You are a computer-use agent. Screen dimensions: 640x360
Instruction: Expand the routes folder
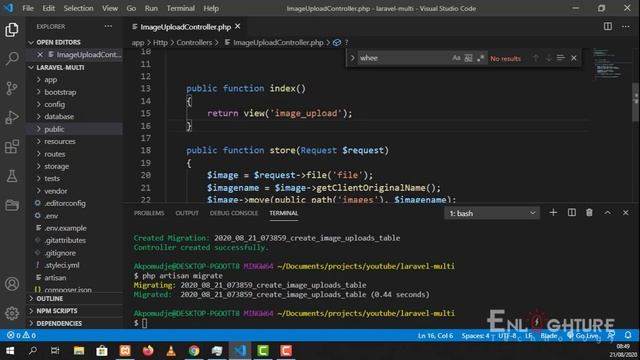[x=55, y=154]
